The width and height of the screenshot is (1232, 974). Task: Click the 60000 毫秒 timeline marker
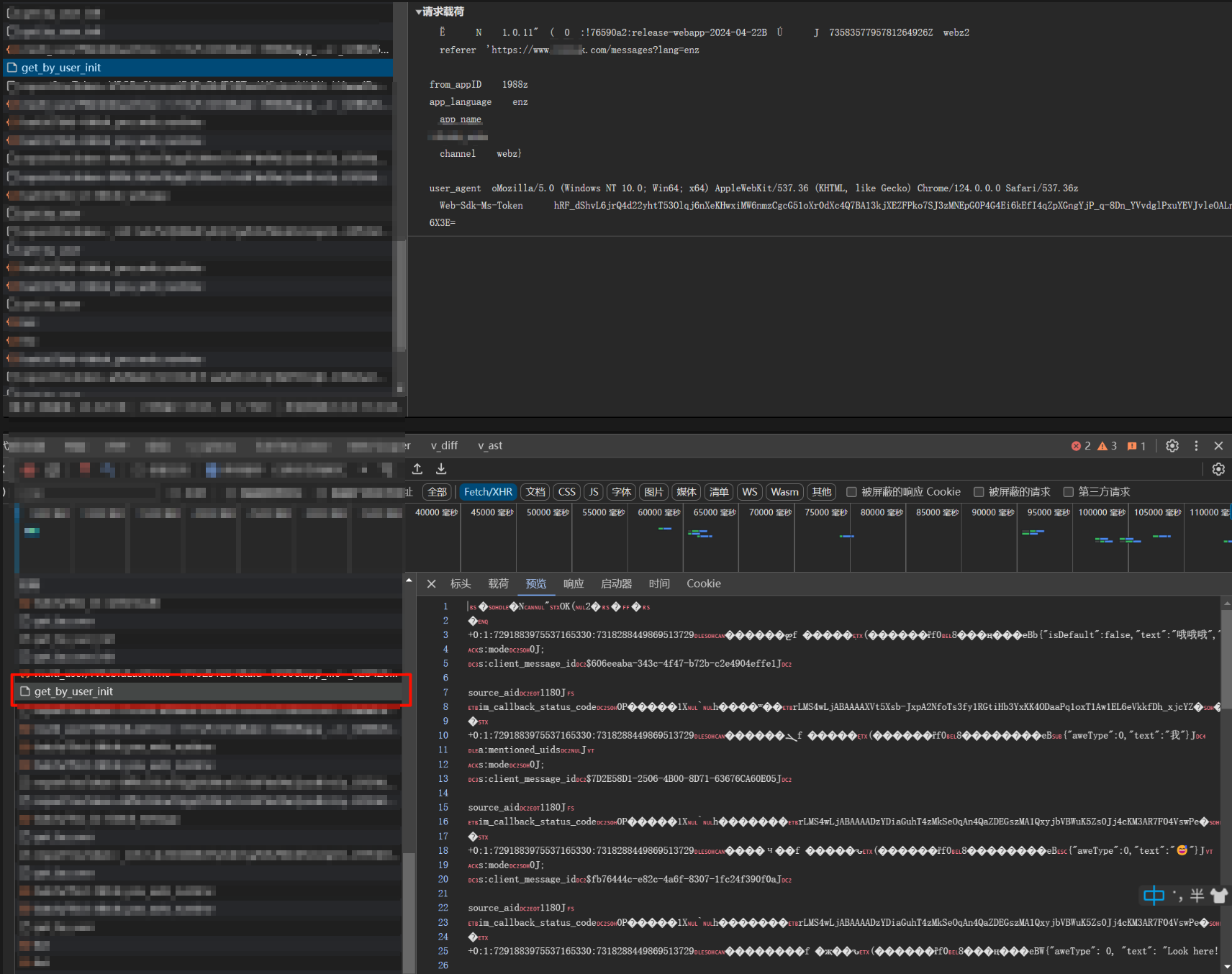click(659, 512)
